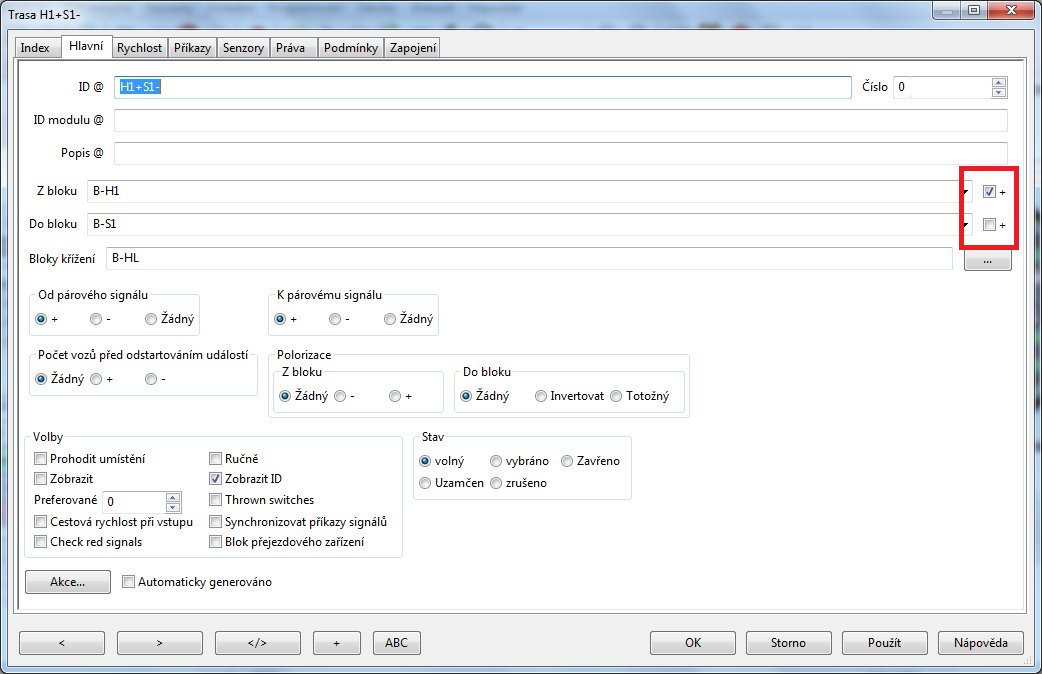Enable the plus checkbox beside Do bloku
1042x674 pixels.
pyautogui.click(x=989, y=225)
